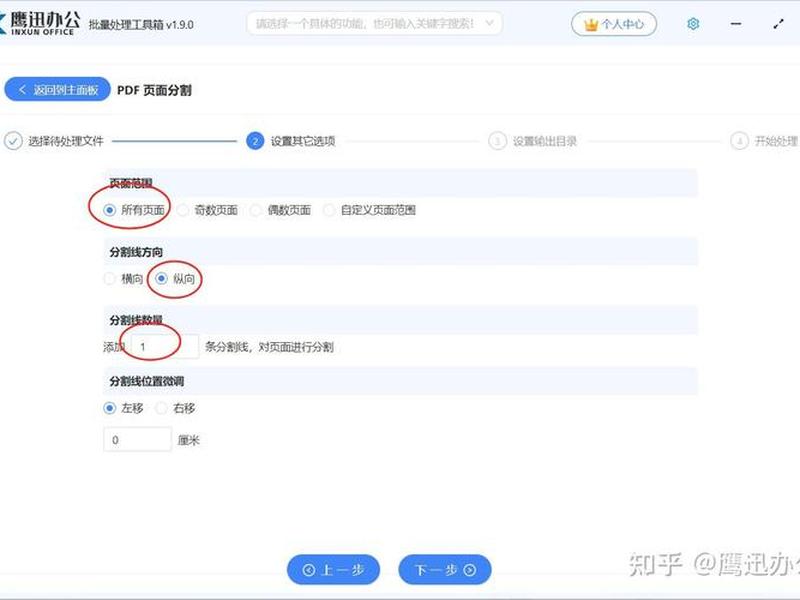Go to 开始处理 step

(776, 141)
